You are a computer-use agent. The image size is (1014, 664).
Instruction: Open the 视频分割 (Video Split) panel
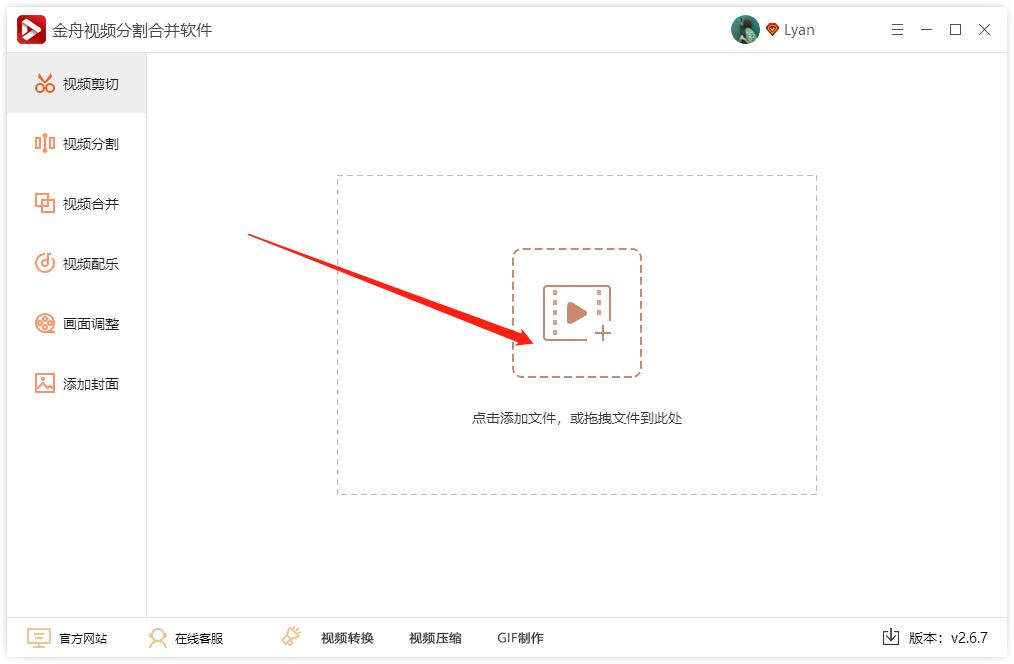pyautogui.click(x=73, y=143)
